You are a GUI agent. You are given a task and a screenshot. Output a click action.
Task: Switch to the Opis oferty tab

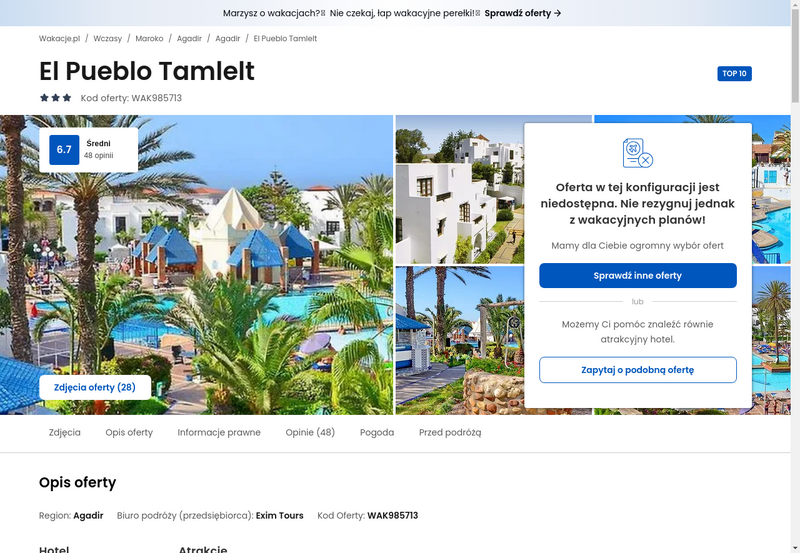(129, 432)
